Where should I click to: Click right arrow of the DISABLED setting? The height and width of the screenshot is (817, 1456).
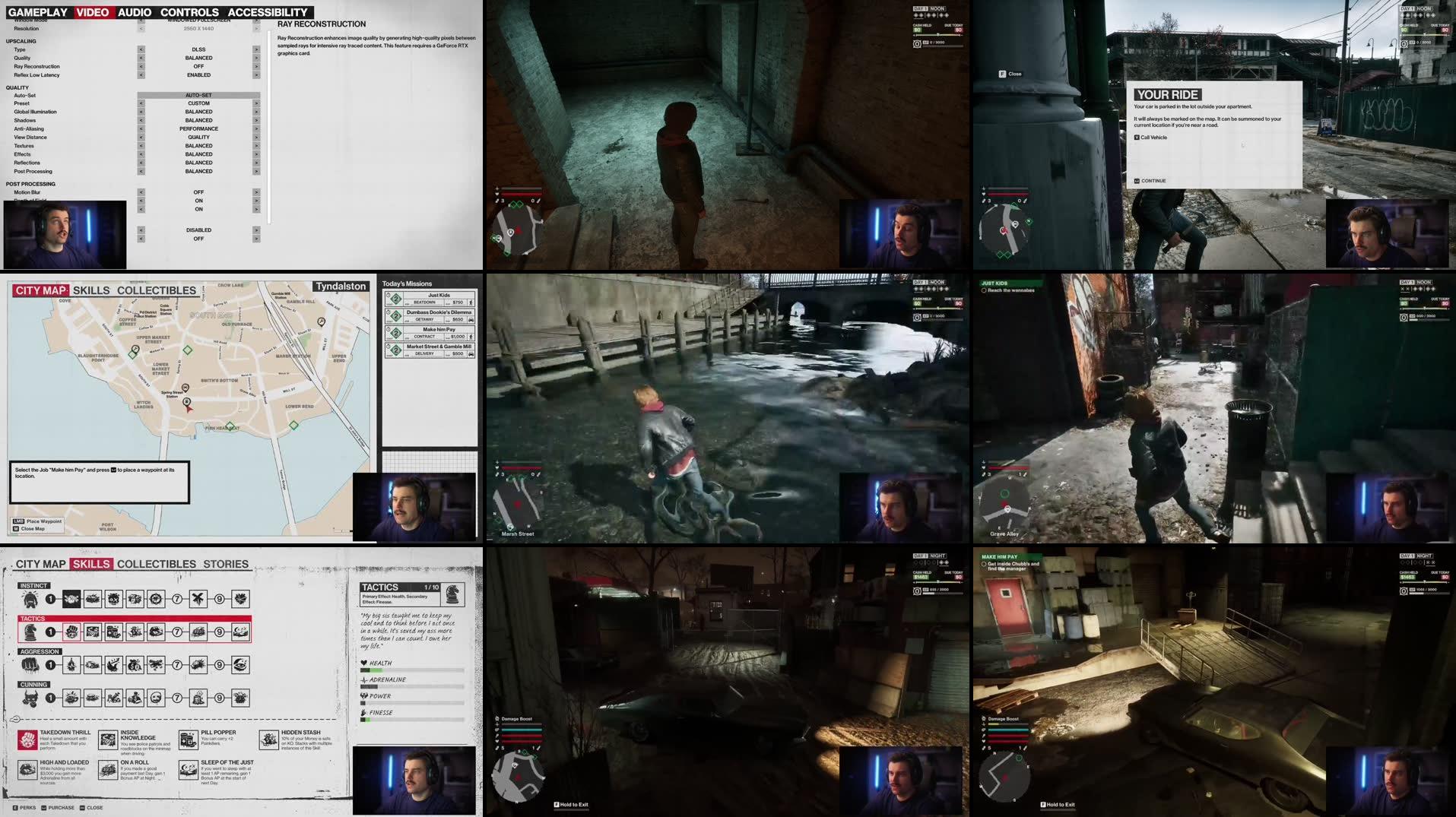pyautogui.click(x=256, y=230)
